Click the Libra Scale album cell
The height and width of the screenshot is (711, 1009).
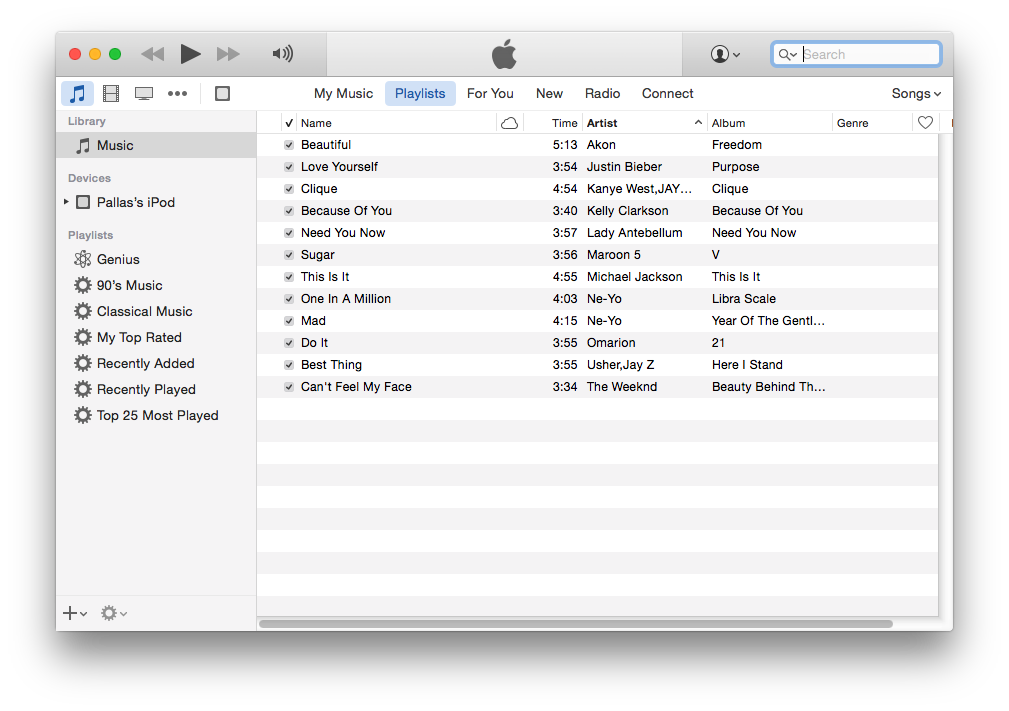click(744, 299)
